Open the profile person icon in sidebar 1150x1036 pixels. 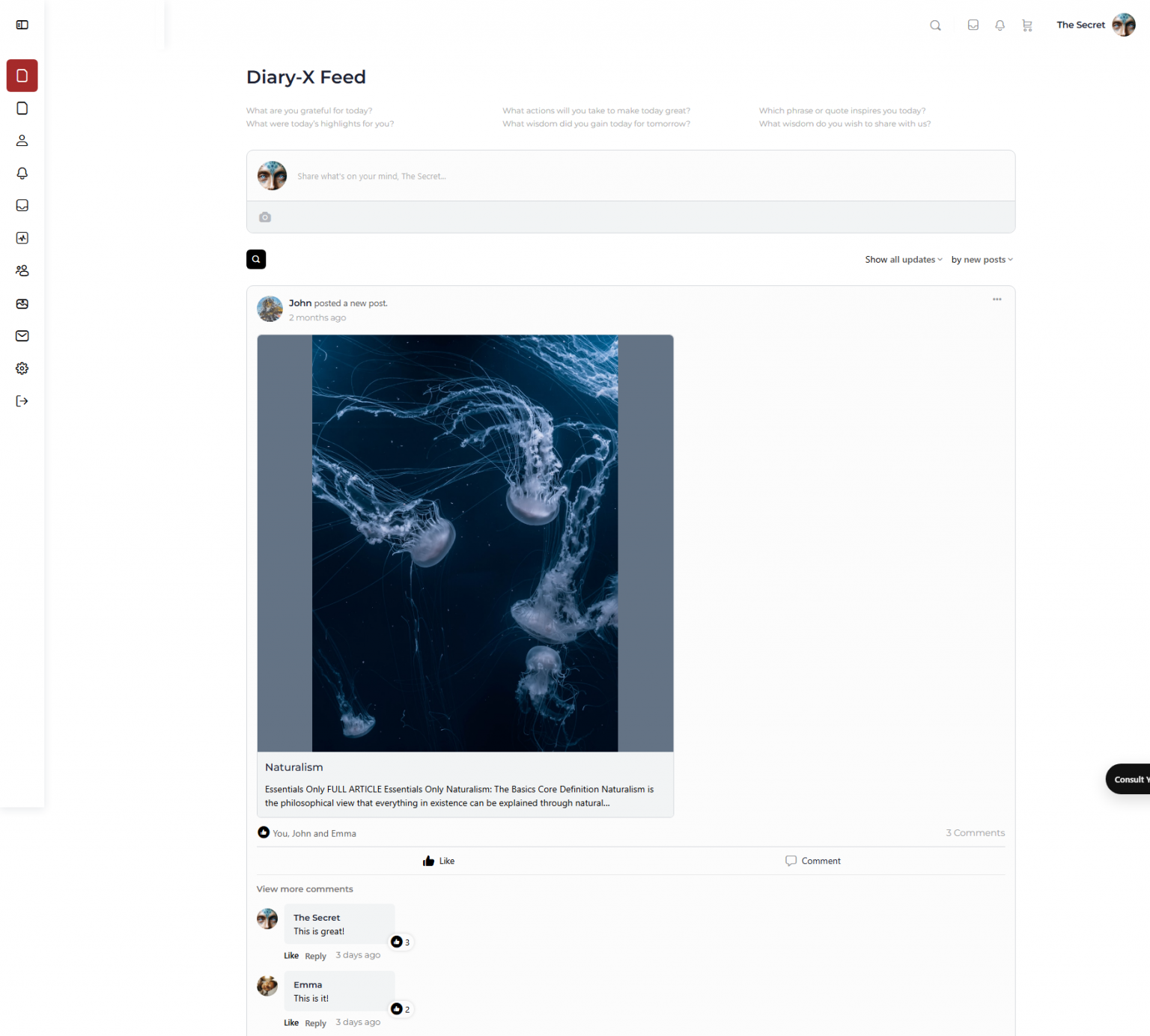pos(22,141)
